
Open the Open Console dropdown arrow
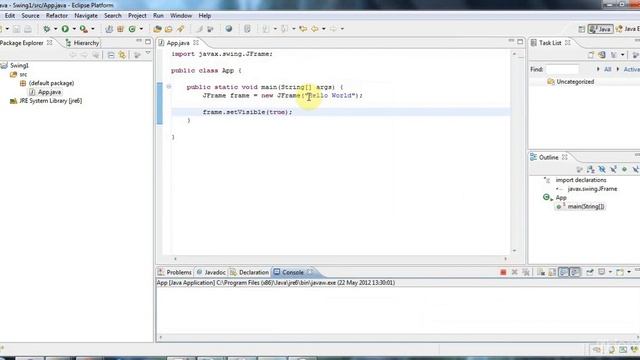pyautogui.click(x=629, y=272)
